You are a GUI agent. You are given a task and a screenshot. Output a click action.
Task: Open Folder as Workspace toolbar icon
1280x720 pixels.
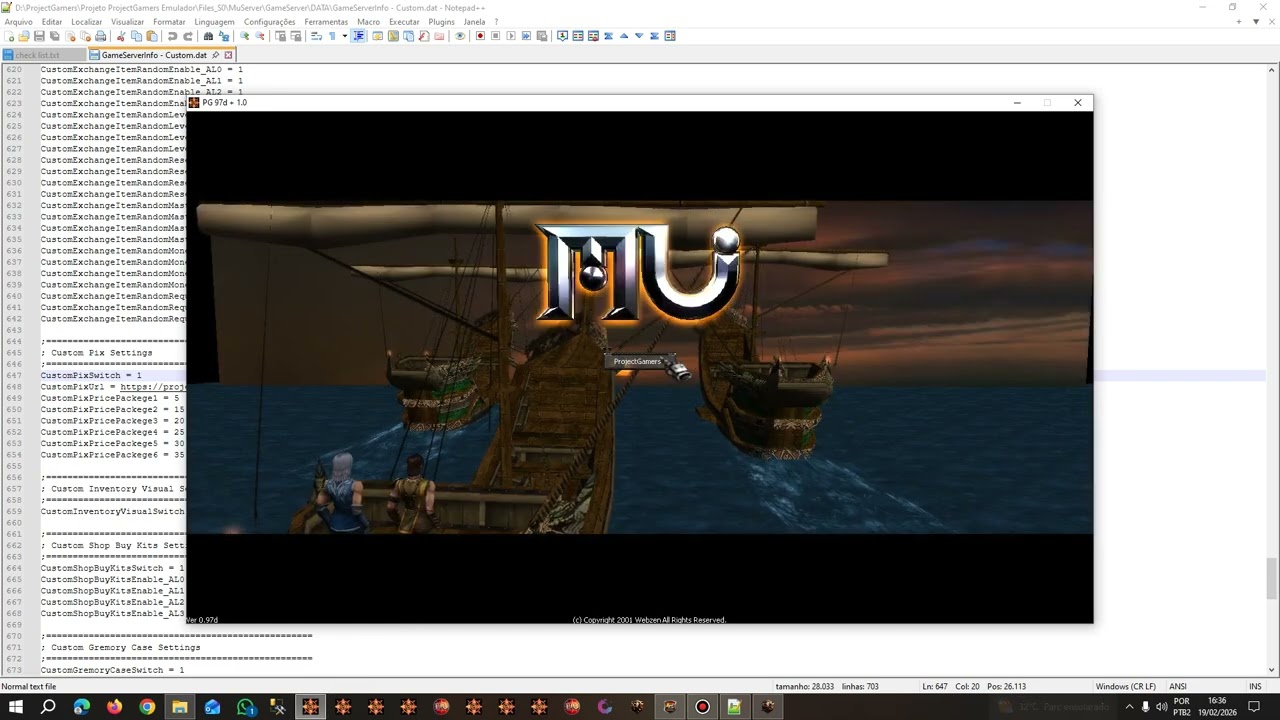pyautogui.click(x=439, y=36)
